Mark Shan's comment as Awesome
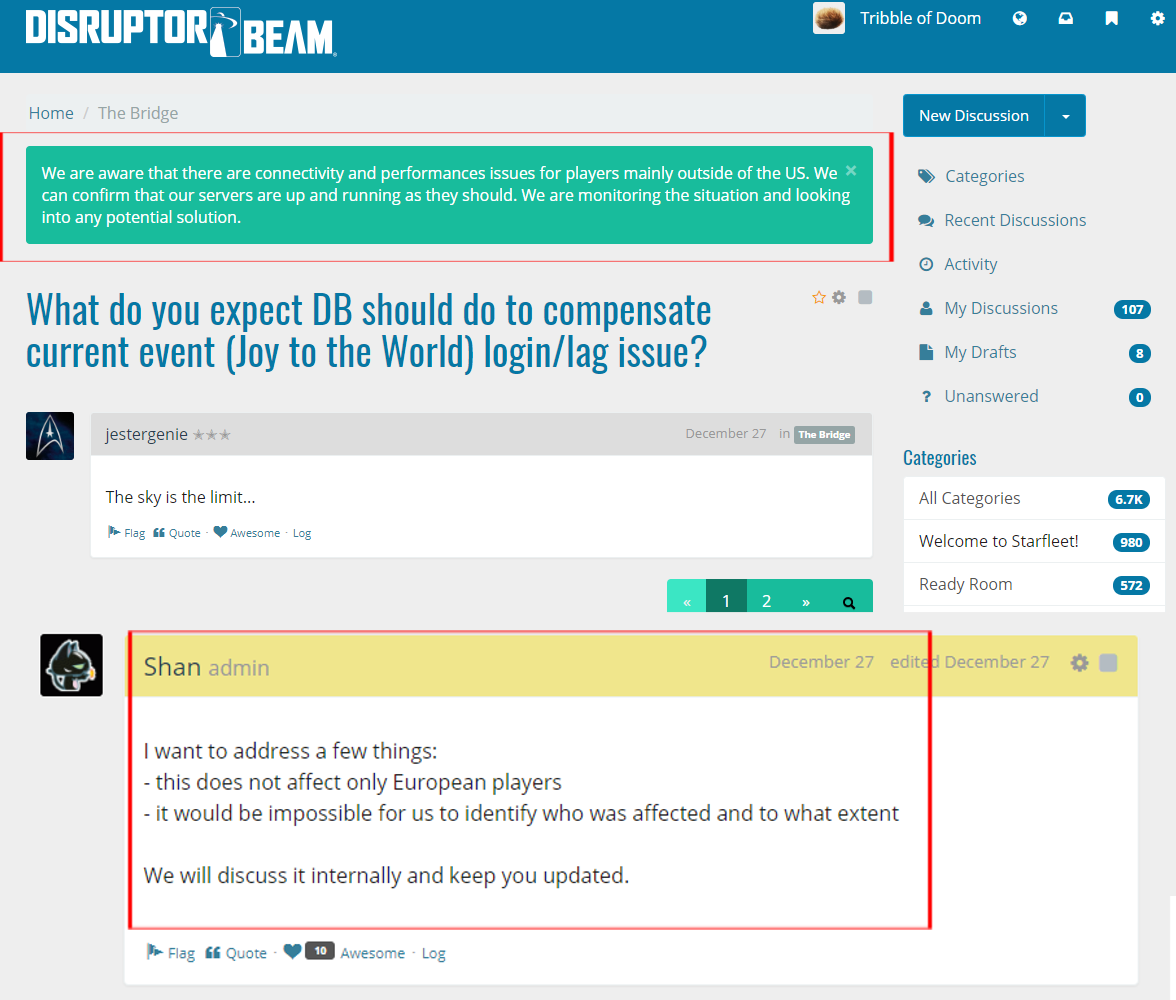 [x=372, y=953]
